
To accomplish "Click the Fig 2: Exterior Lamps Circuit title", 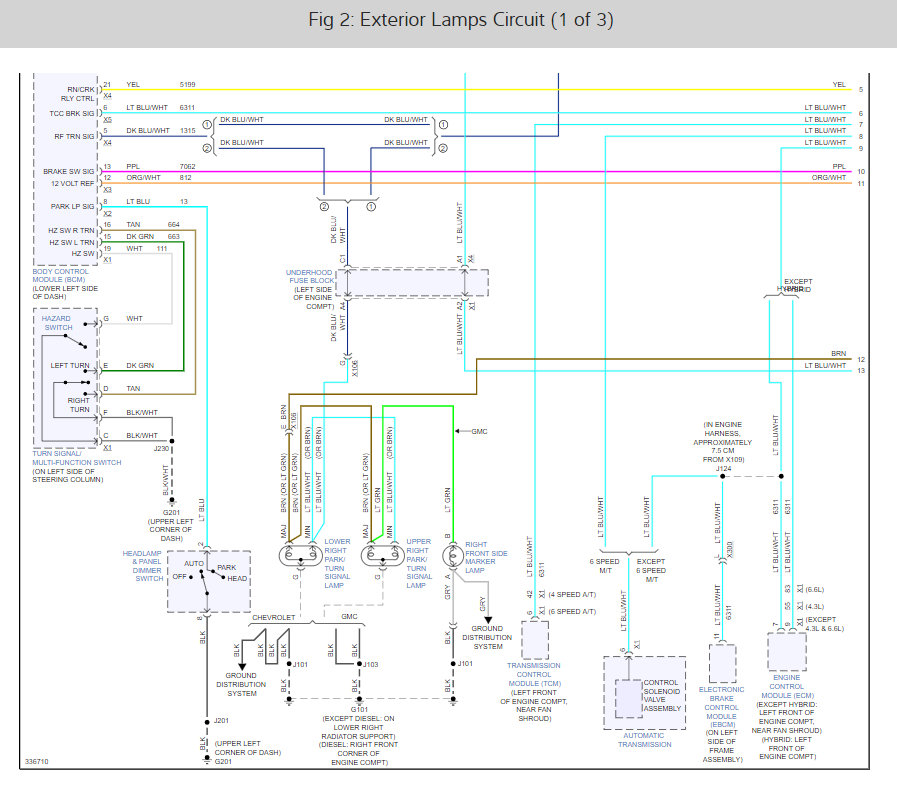I will pos(448,19).
